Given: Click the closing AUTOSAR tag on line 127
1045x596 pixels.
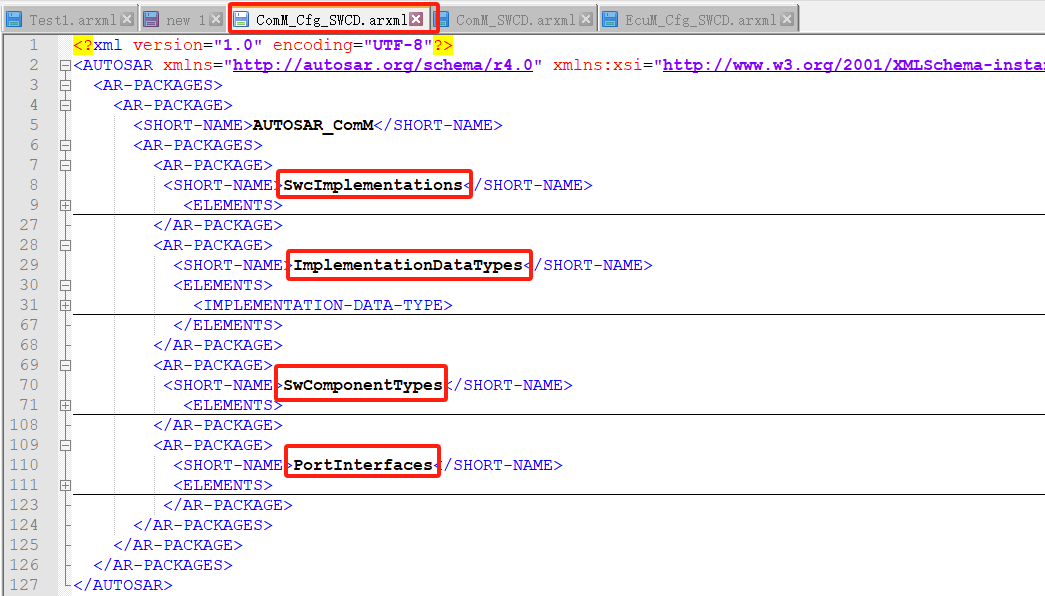Looking at the screenshot, I should (x=123, y=585).
